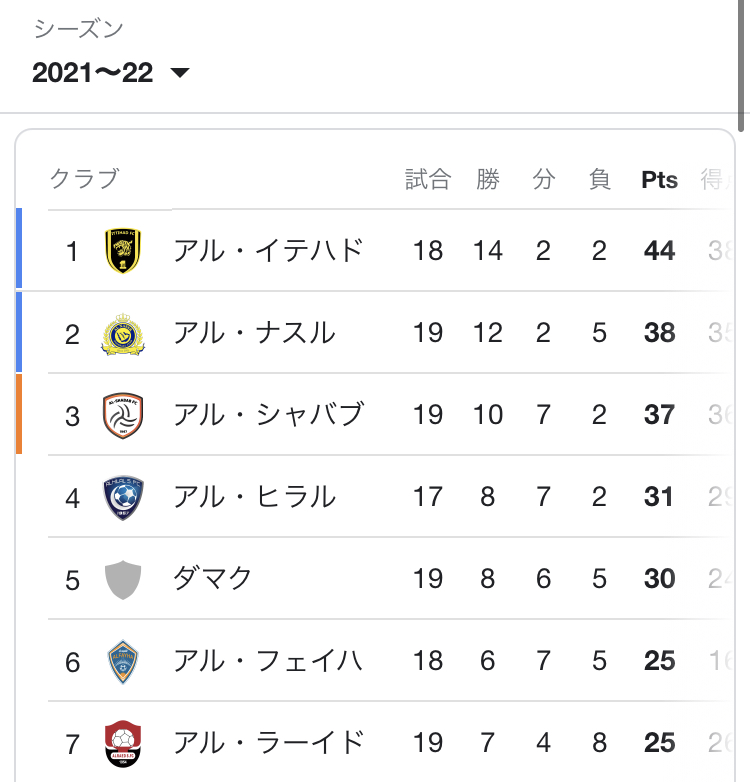Screen dimensions: 750x782
Task: Select the アル・ヒラル team name
Action: [254, 497]
